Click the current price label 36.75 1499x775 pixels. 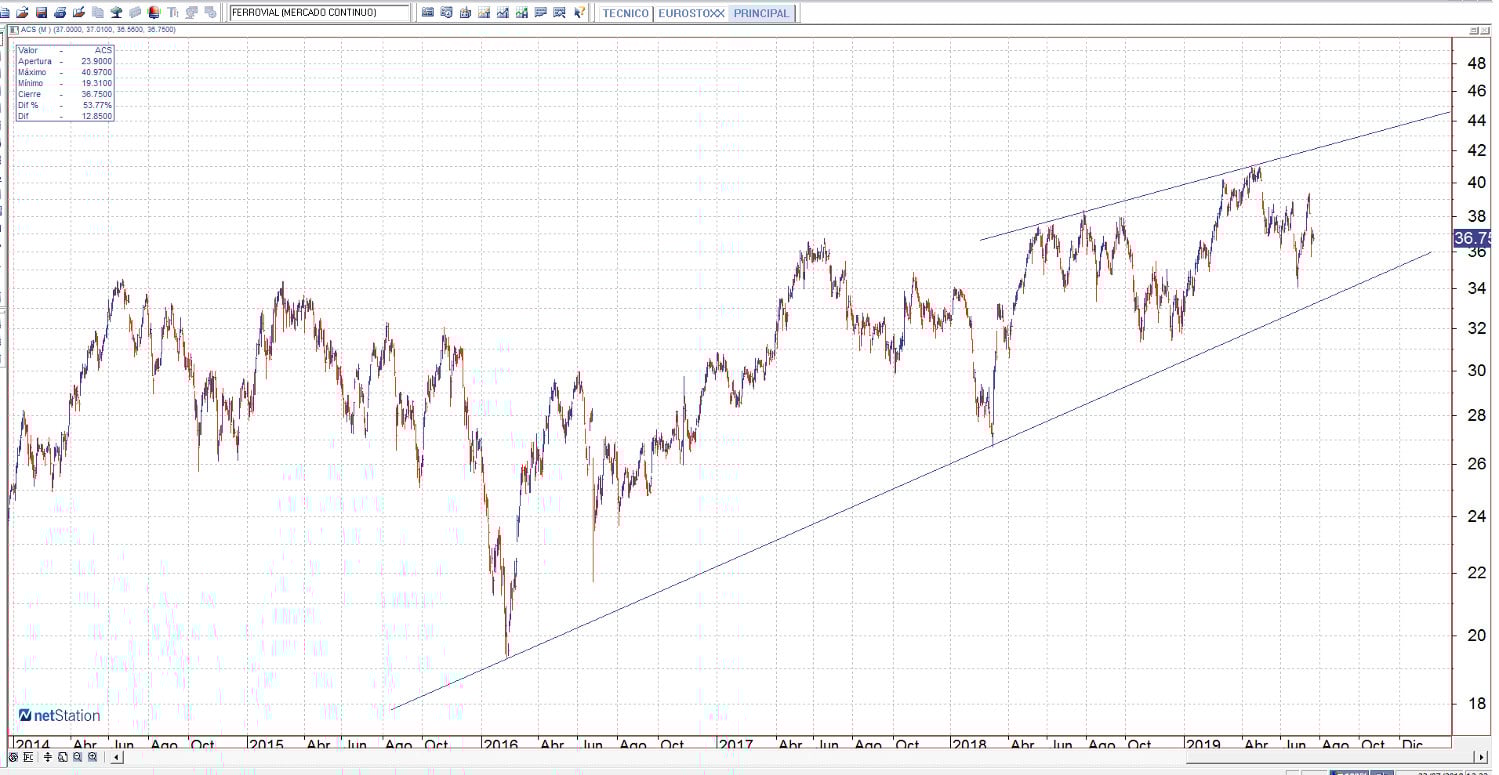point(1472,238)
